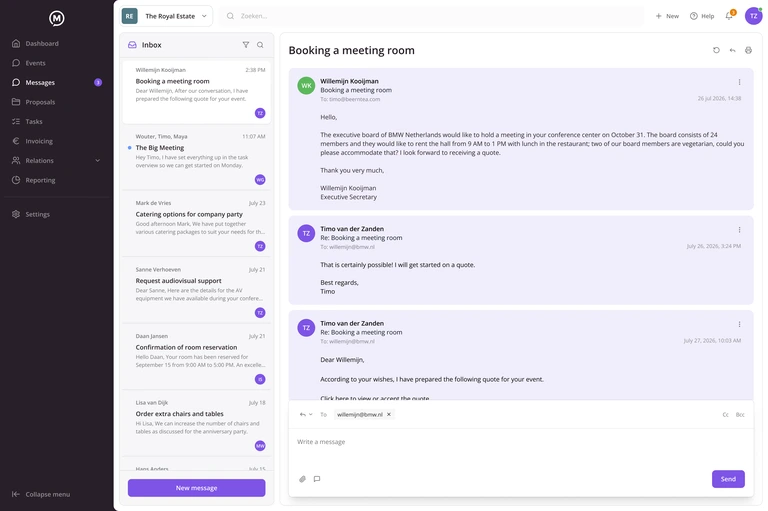Image resolution: width=768 pixels, height=511 pixels.
Task: Click the unread badge next to Messages
Action: point(98,82)
